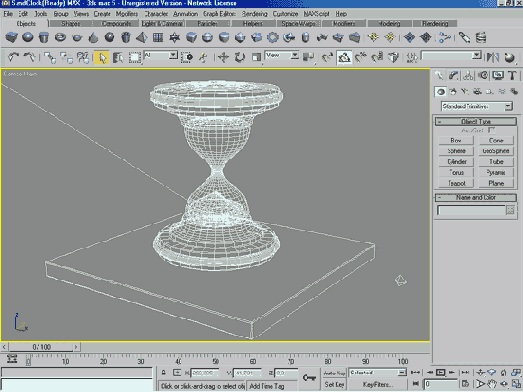This screenshot has height=392, width=523.
Task: Click the Pyramid icon on the Objects shelf
Action: pyautogui.click(x=142, y=37)
